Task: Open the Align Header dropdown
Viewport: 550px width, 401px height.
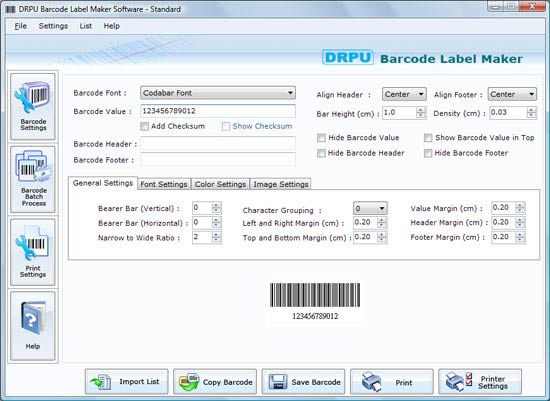Action: pyautogui.click(x=404, y=94)
